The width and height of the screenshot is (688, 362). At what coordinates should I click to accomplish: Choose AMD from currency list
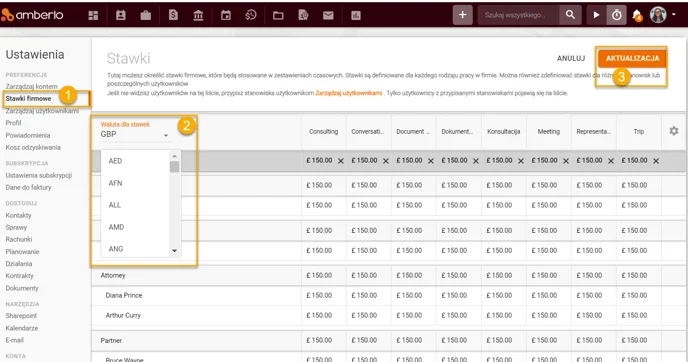tap(135, 227)
